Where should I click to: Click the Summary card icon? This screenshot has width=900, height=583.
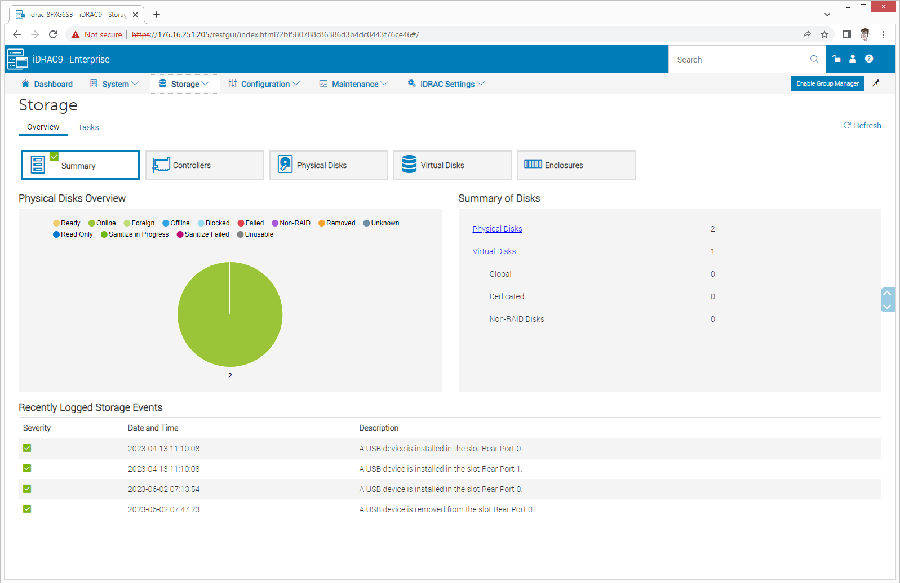[39, 165]
